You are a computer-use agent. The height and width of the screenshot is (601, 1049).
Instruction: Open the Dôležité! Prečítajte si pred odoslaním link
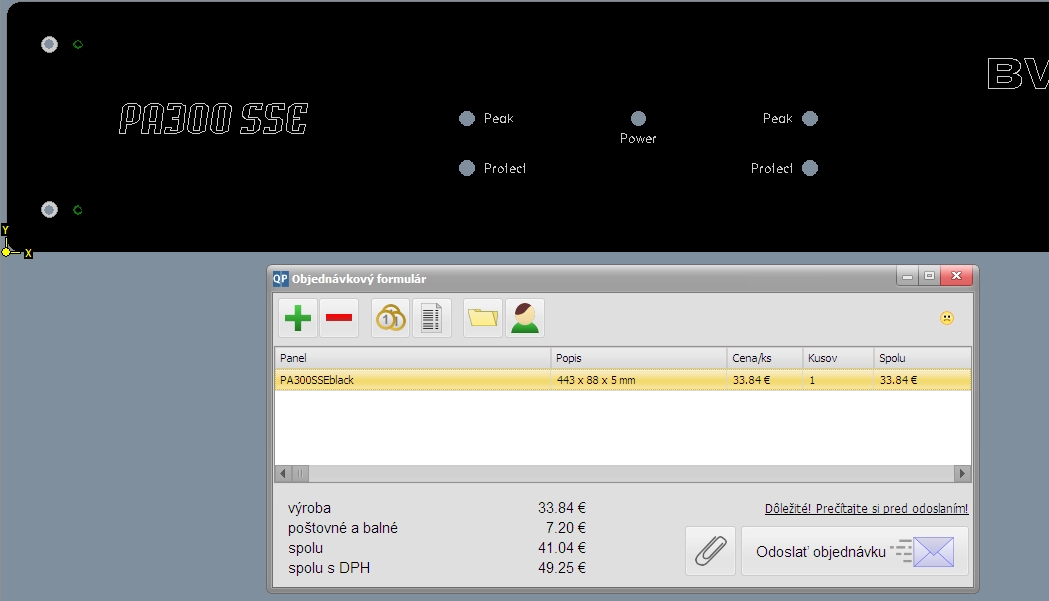click(866, 509)
